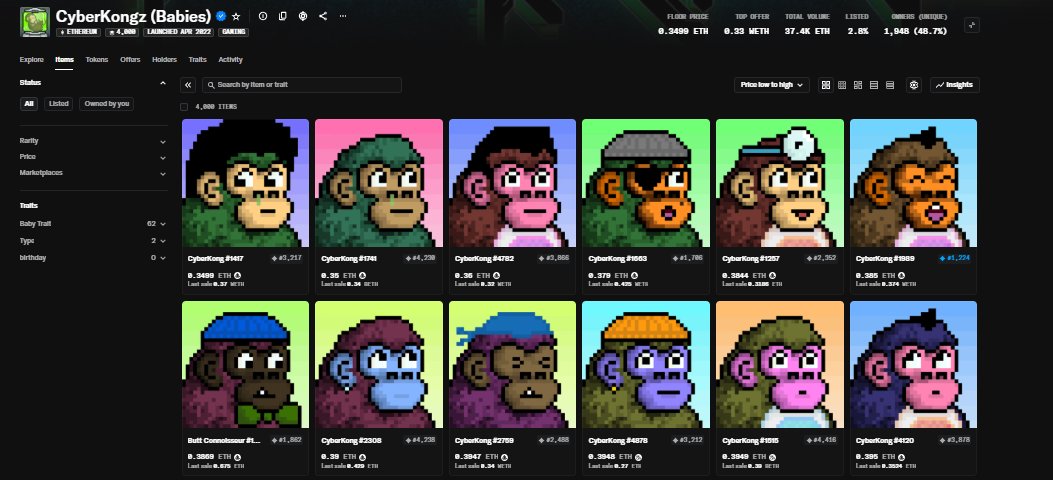The height and width of the screenshot is (480, 1053).
Task: Open the CyberKong #1989 thumbnail
Action: click(913, 183)
